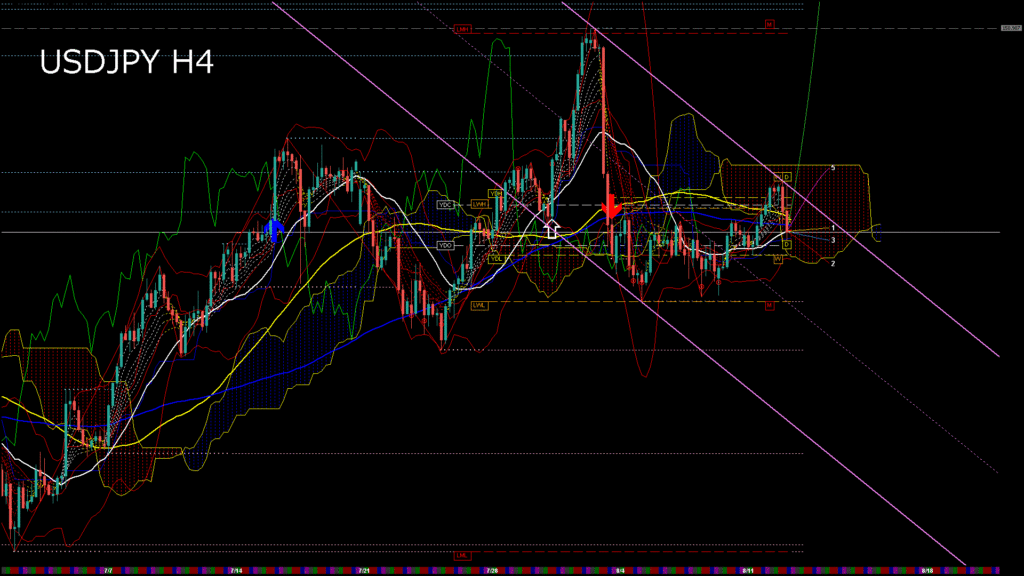The height and width of the screenshot is (576, 1024).
Task: Select the 7/28 date on time axis
Action: tap(492, 571)
